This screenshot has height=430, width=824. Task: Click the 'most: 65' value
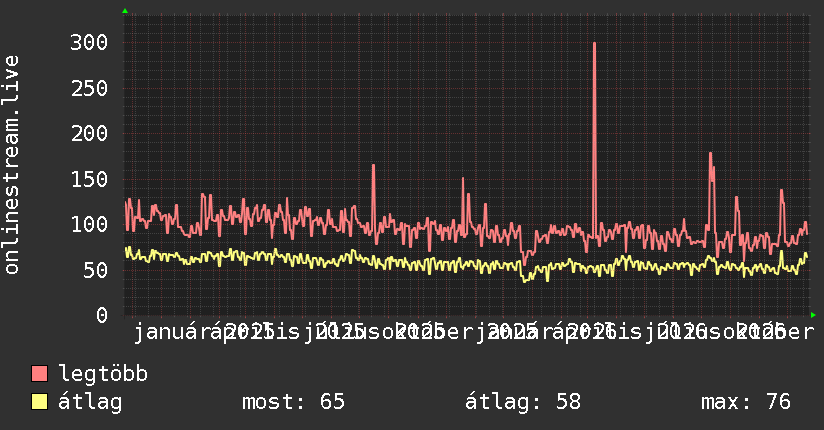coord(293,402)
